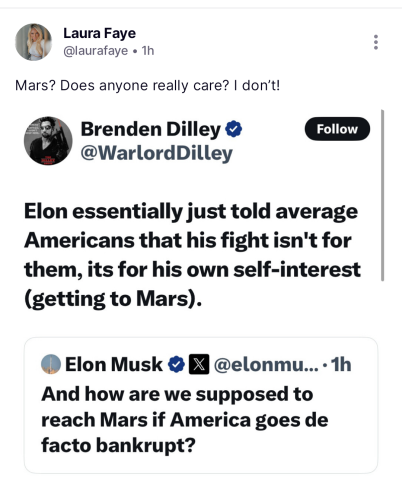Open the @WarlordDilley handle
Image resolution: width=402 pixels, height=500 pixels.
(x=157, y=154)
